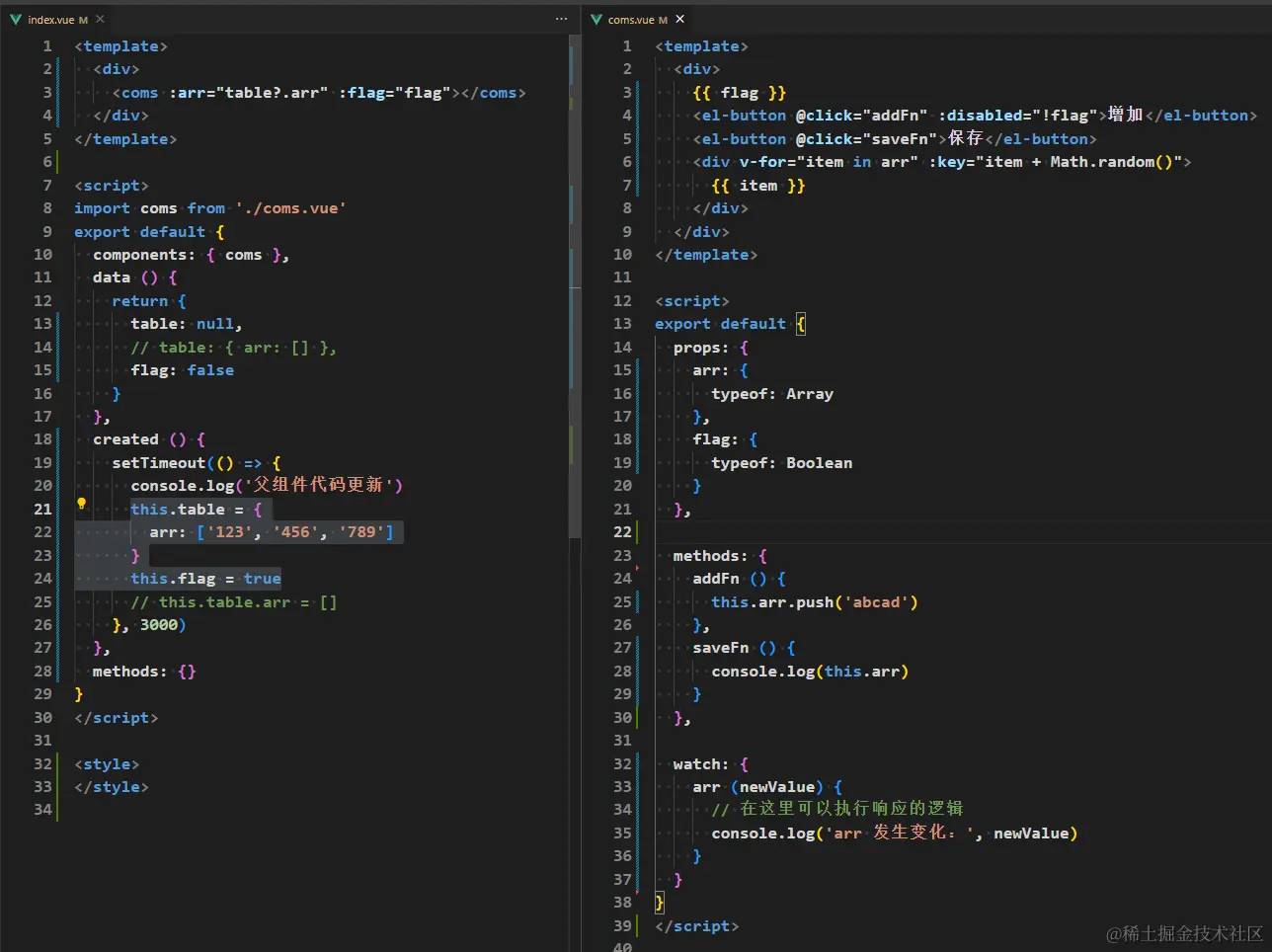Viewport: 1272px width, 952px height.
Task: Click '{{ item }}' interpolation on line 7
Action: pyautogui.click(x=758, y=186)
